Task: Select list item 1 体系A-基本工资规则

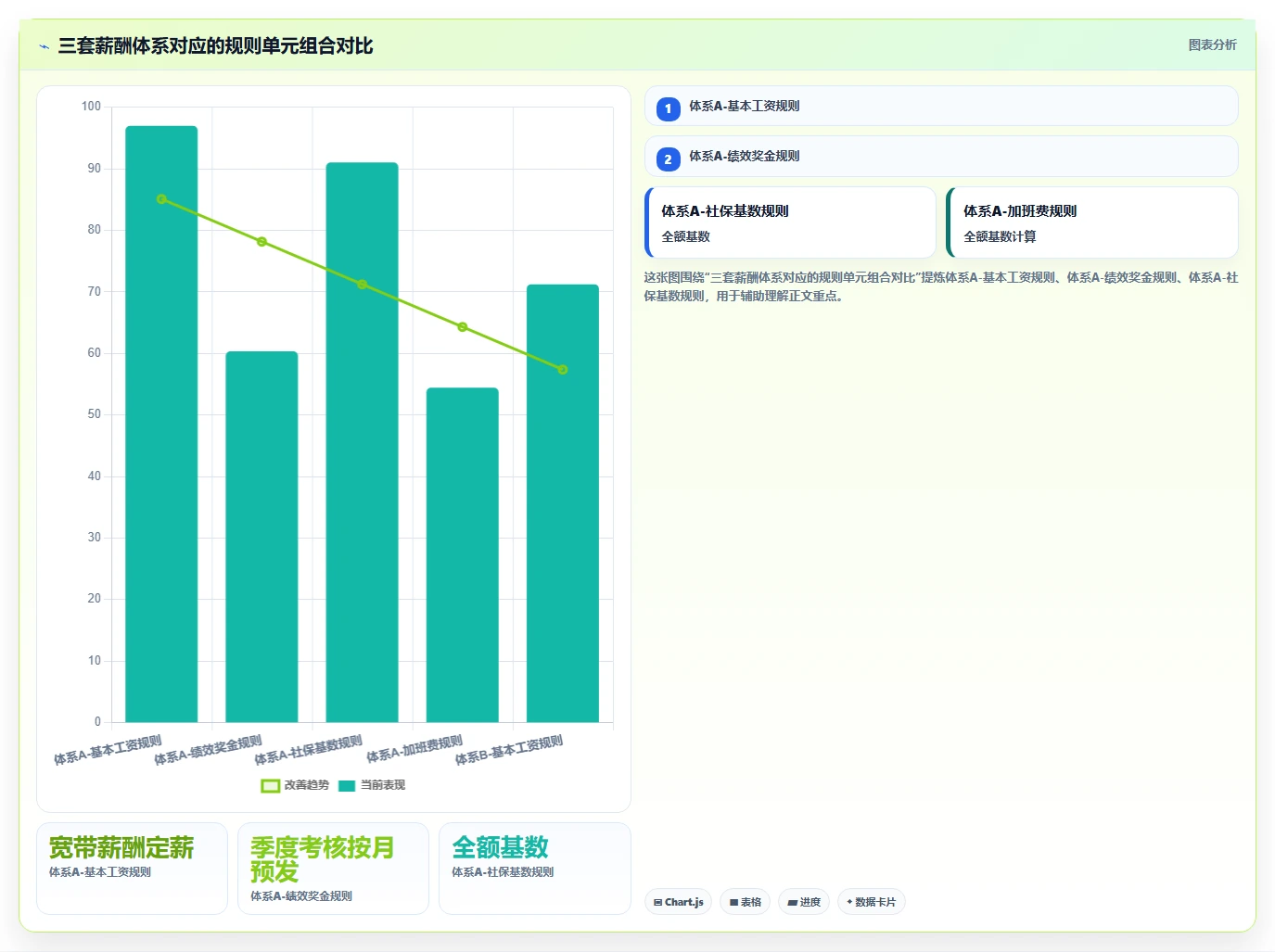Action: (x=941, y=106)
